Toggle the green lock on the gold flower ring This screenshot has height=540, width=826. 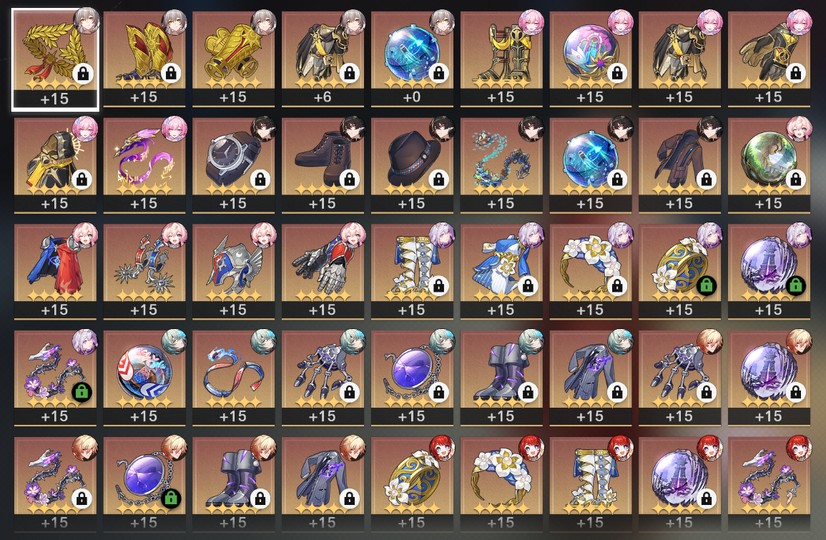tap(706, 286)
